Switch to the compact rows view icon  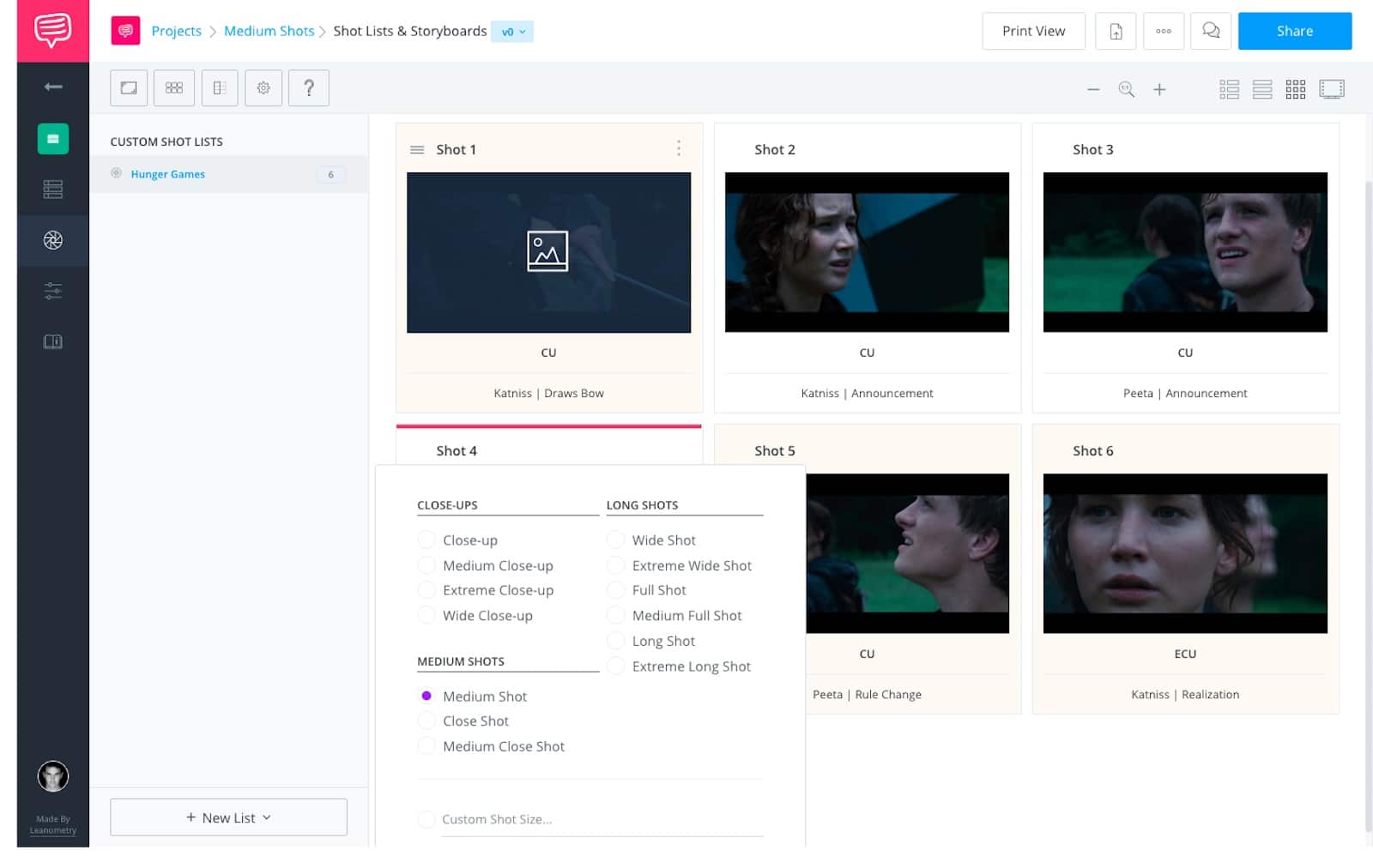coord(1262,89)
